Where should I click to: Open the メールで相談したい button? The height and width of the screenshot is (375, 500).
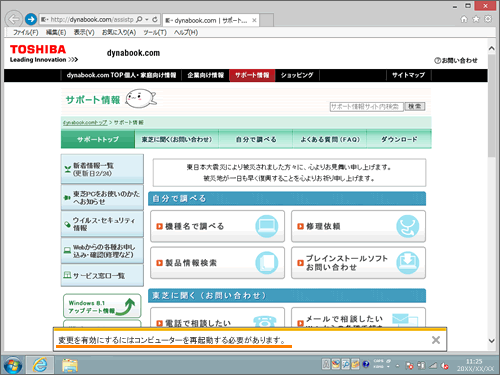click(x=358, y=318)
